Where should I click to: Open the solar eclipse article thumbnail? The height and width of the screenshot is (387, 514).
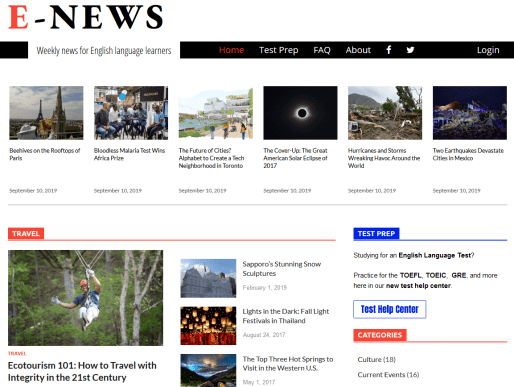tap(300, 113)
